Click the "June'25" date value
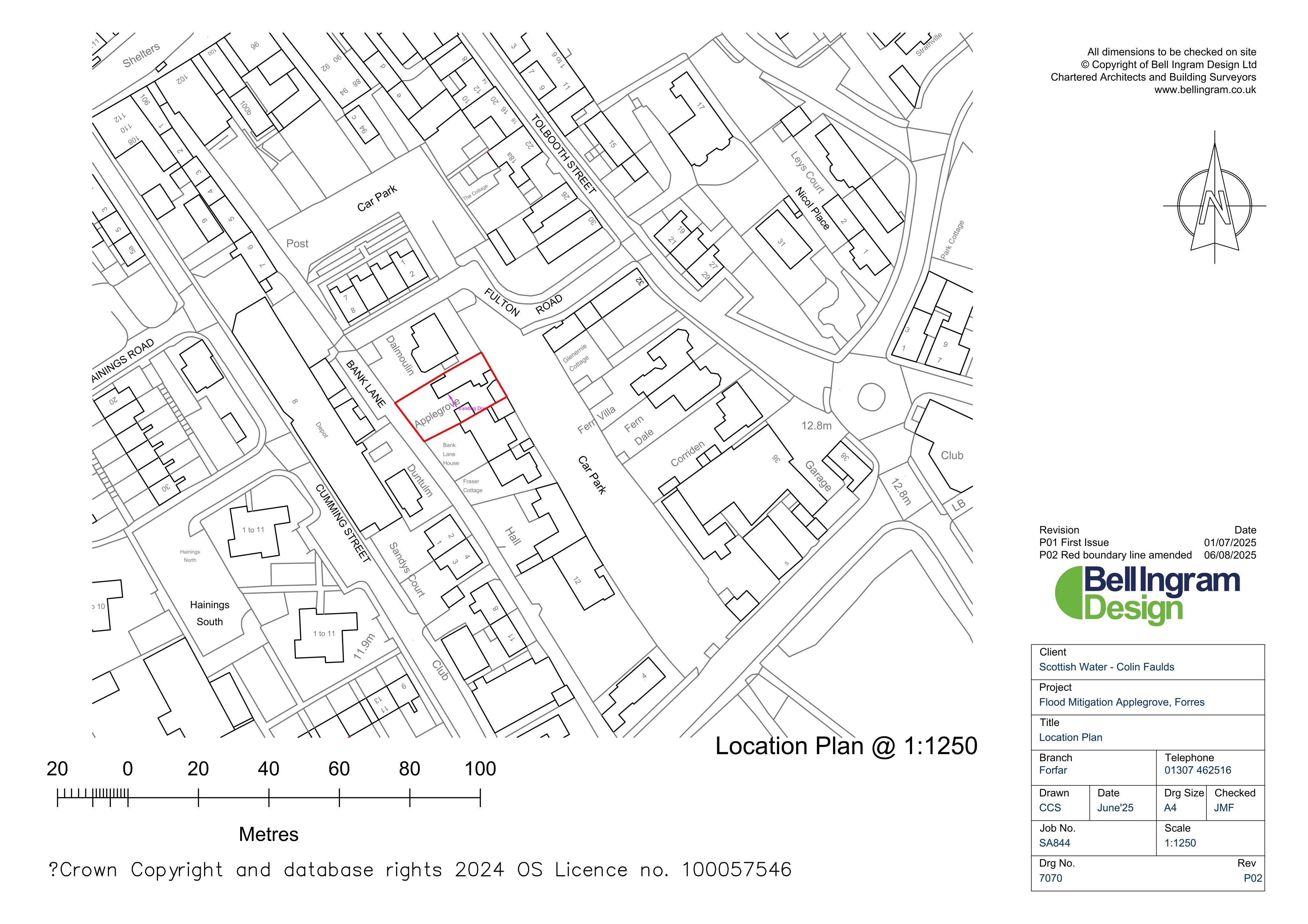This screenshot has width=1308, height=924. click(x=1115, y=808)
